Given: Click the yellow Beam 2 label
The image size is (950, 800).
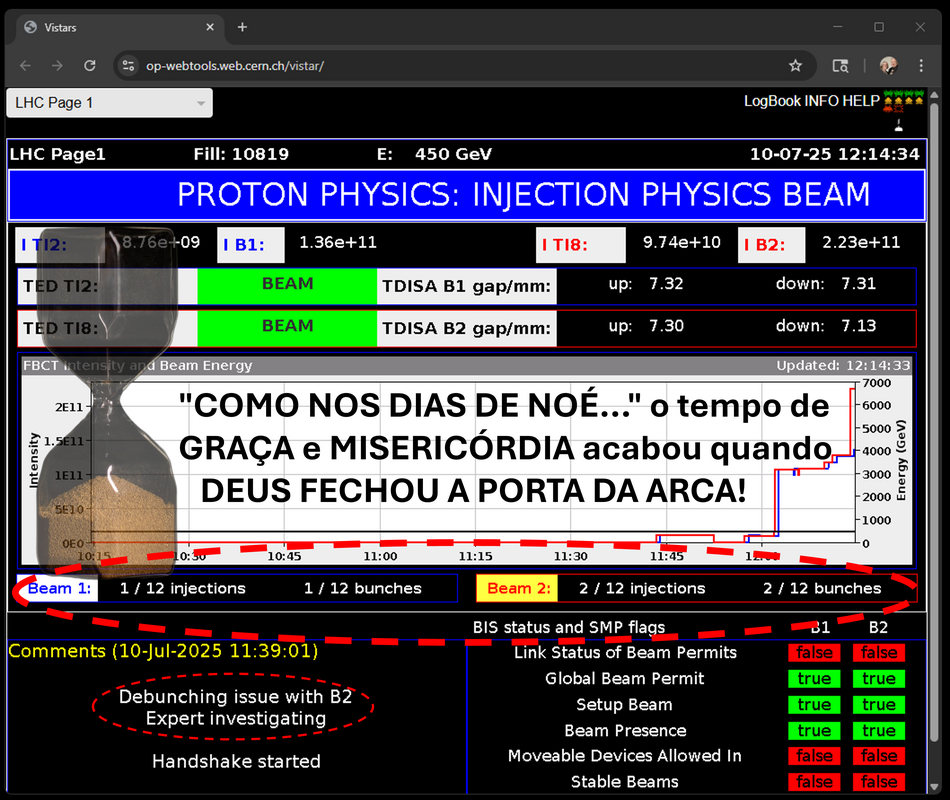Looking at the screenshot, I should (518, 589).
